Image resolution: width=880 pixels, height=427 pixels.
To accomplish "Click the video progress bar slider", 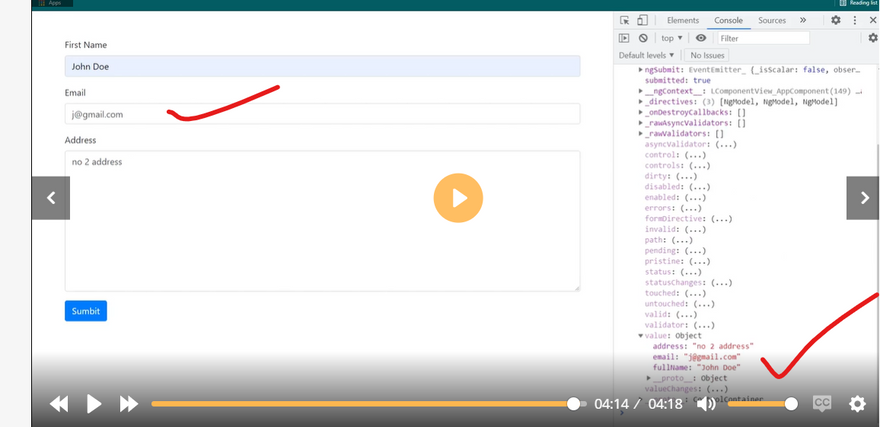I will (574, 404).
